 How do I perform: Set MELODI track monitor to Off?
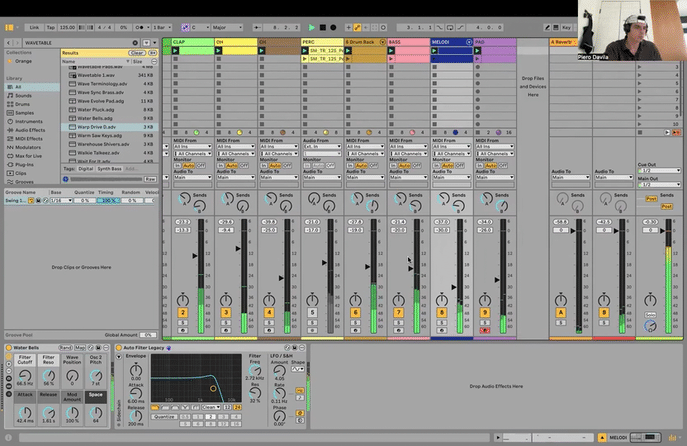click(460, 166)
